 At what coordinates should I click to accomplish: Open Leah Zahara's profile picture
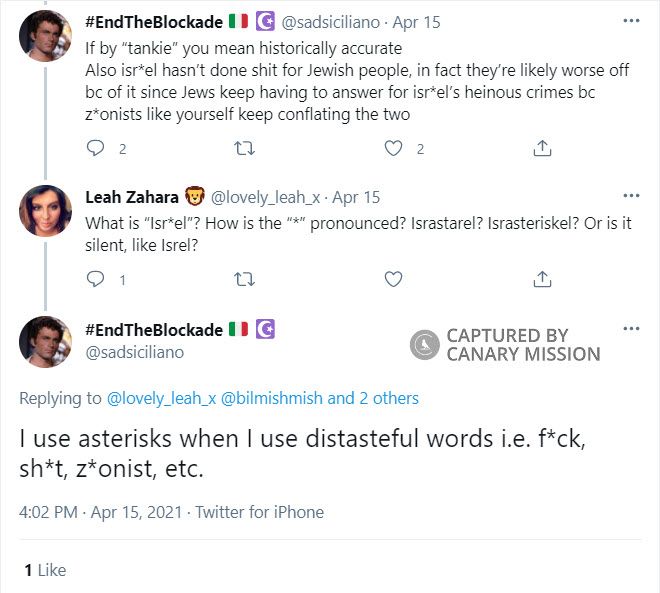[x=46, y=212]
